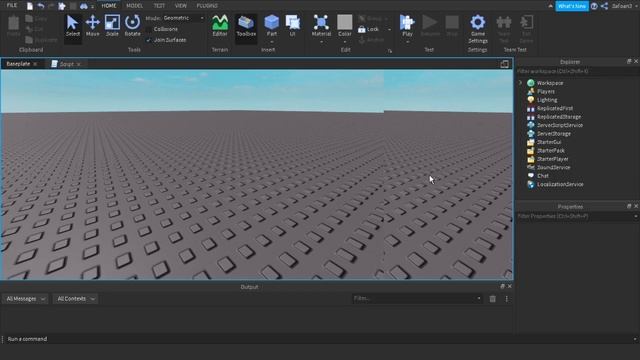Click the undo arrow in the quick access bar
640x360 pixels.
(x=41, y=6)
